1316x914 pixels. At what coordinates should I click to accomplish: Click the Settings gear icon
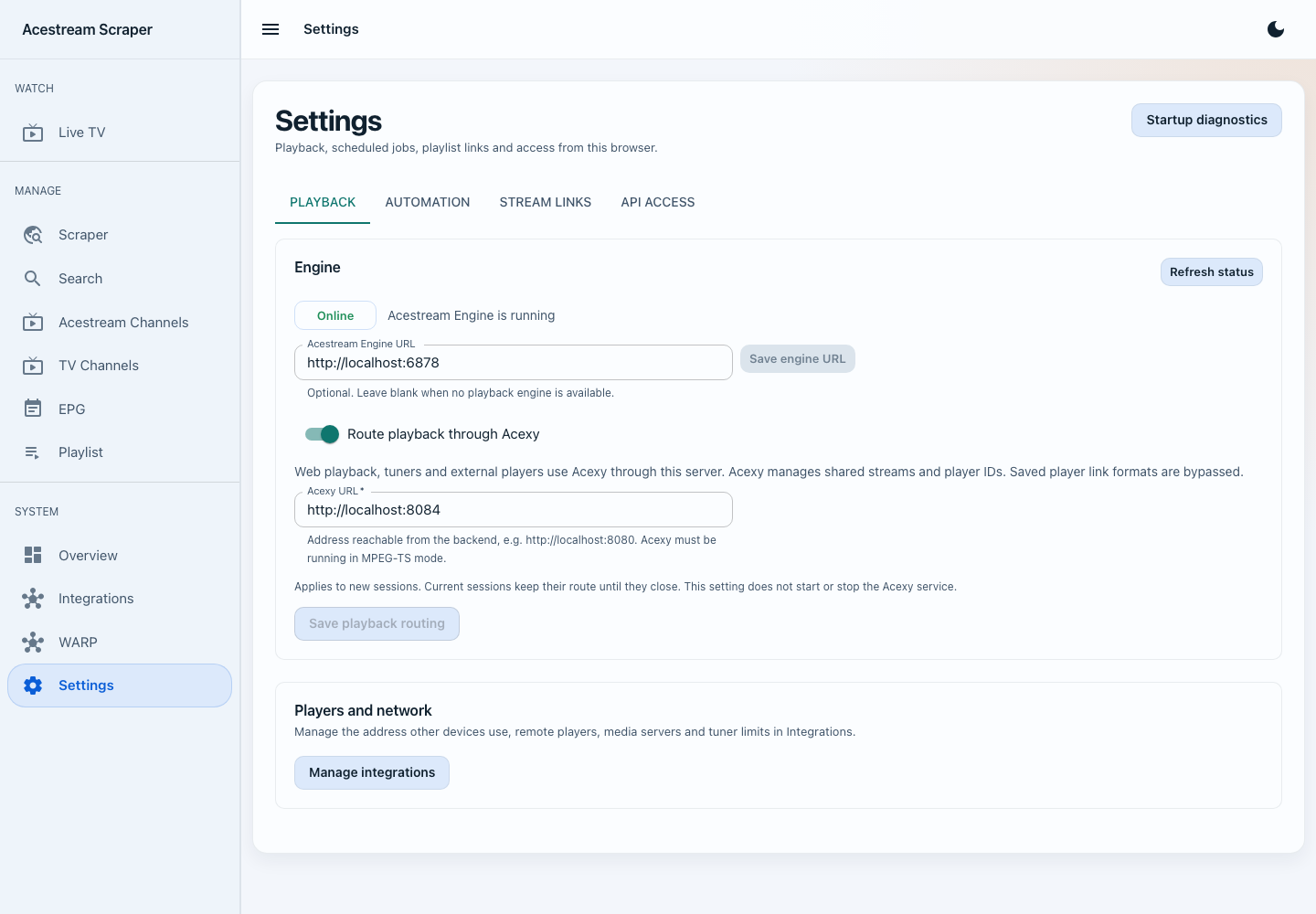[33, 685]
